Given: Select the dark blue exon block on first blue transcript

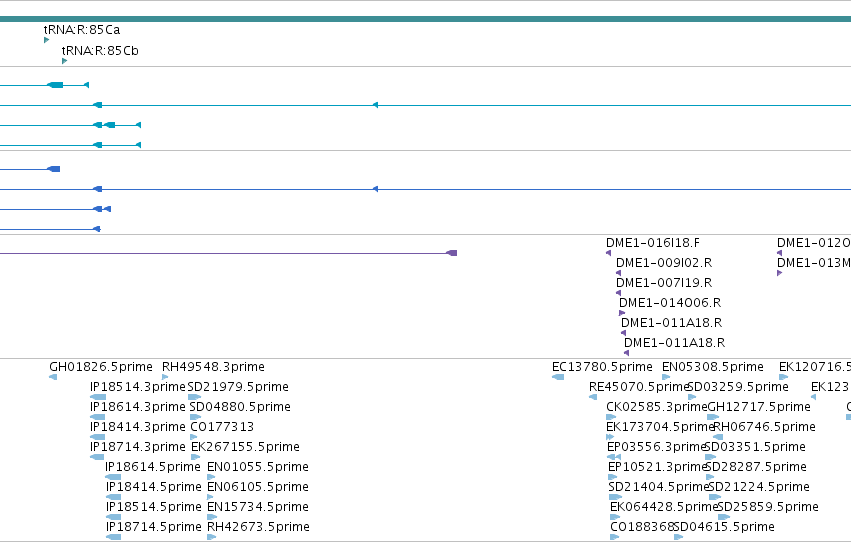Looking at the screenshot, I should (54, 169).
